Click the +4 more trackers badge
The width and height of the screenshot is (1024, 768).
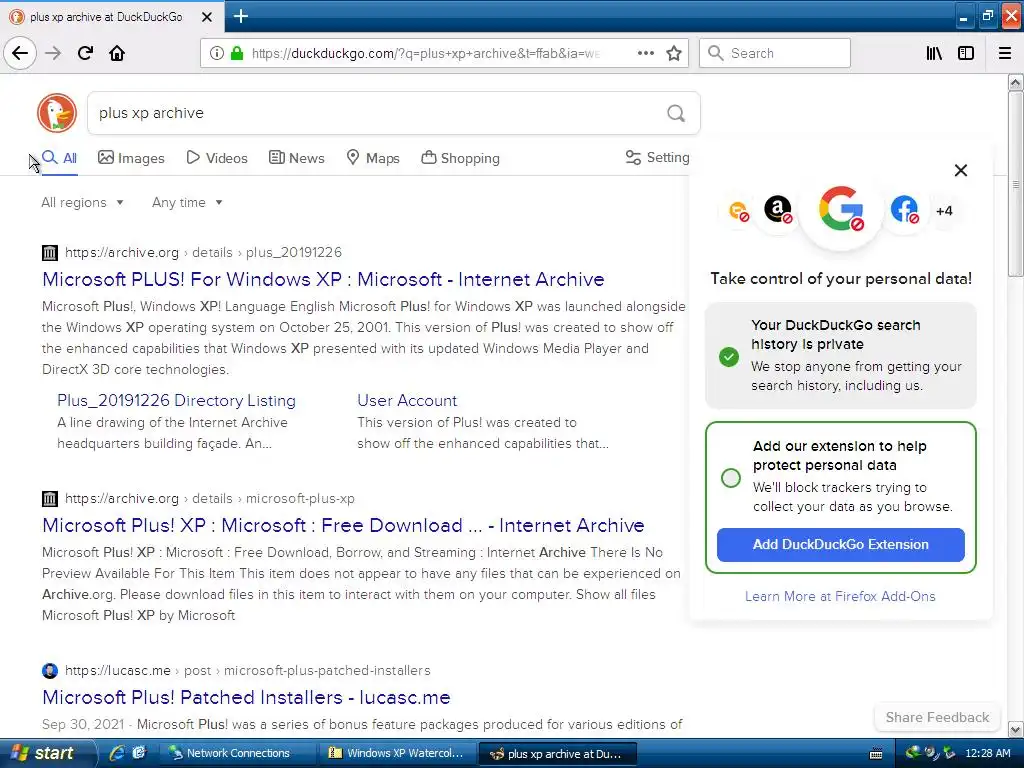click(x=944, y=211)
